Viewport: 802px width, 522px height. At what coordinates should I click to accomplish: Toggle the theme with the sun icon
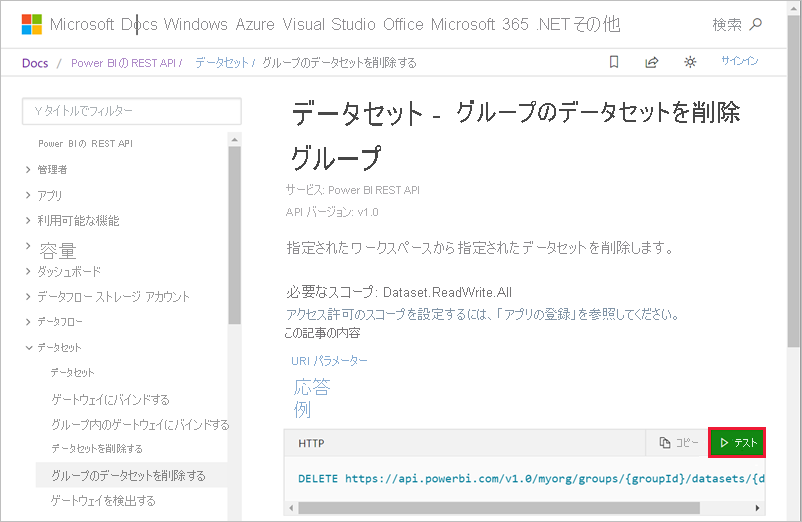pyautogui.click(x=690, y=62)
